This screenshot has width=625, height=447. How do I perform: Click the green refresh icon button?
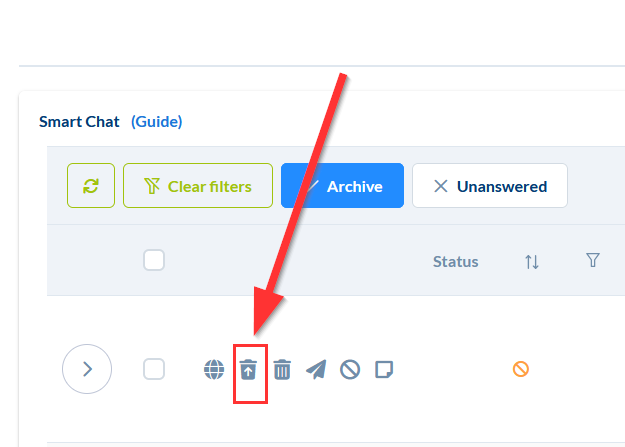click(91, 186)
